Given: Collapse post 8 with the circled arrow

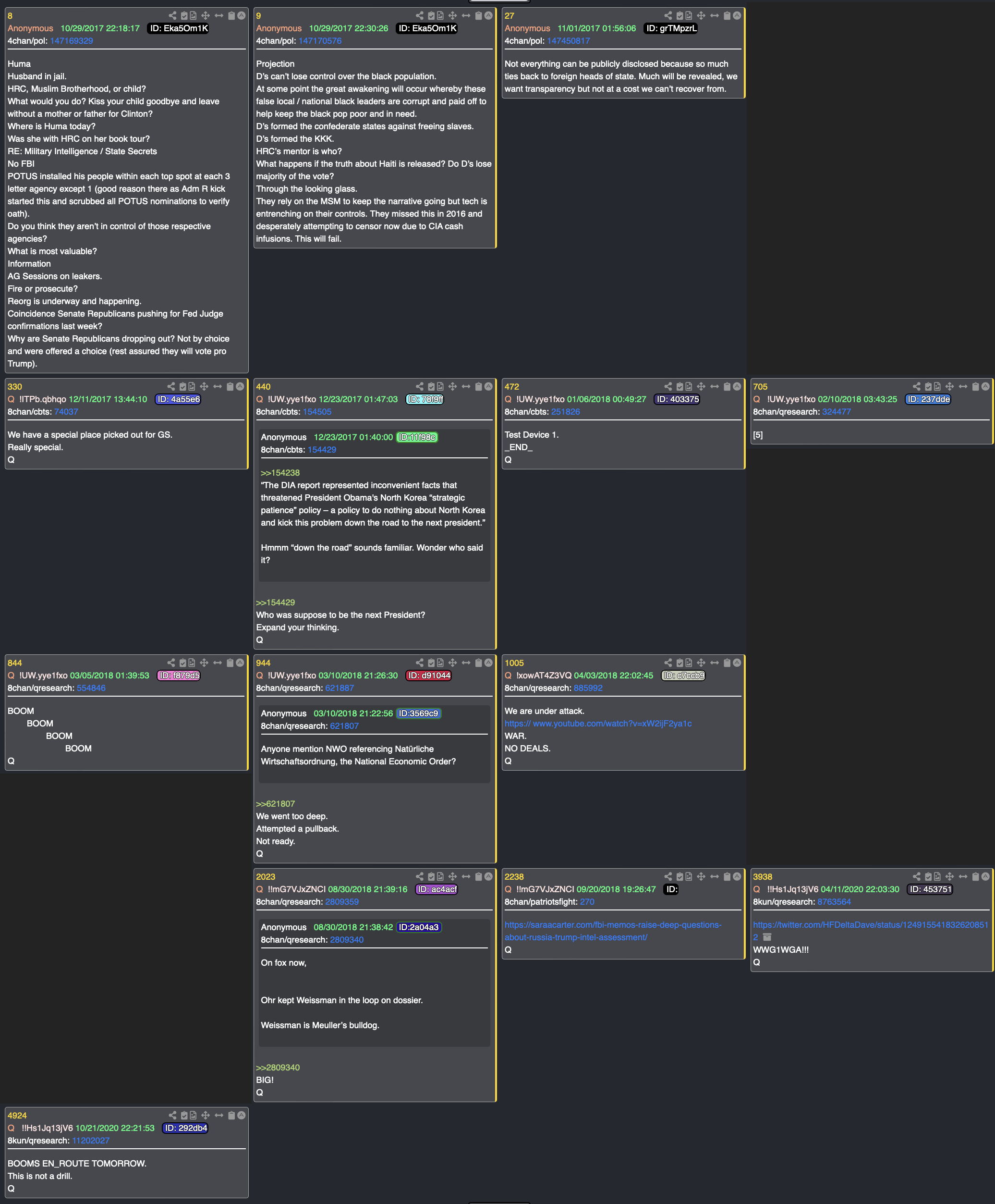Looking at the screenshot, I should [x=241, y=15].
